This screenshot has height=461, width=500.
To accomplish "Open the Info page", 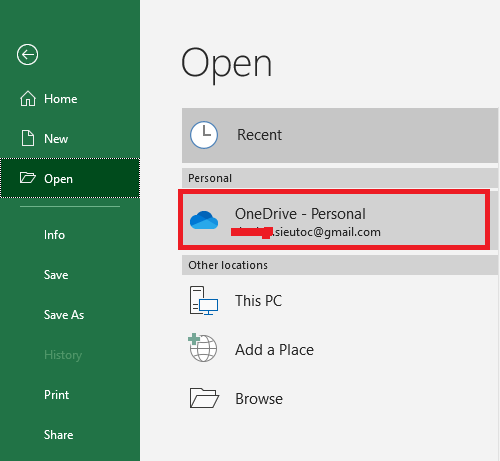I will [70, 235].
